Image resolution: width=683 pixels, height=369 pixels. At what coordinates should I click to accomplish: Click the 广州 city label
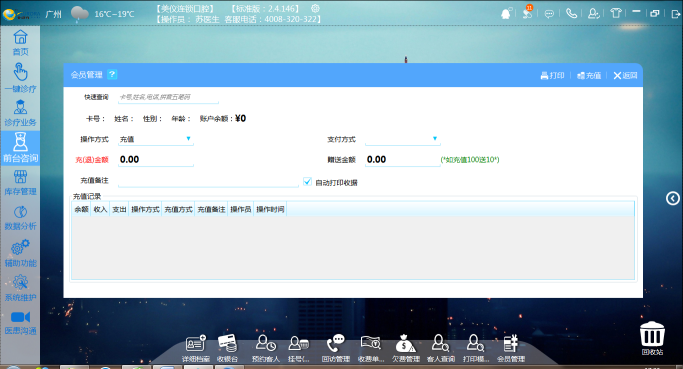[54, 14]
